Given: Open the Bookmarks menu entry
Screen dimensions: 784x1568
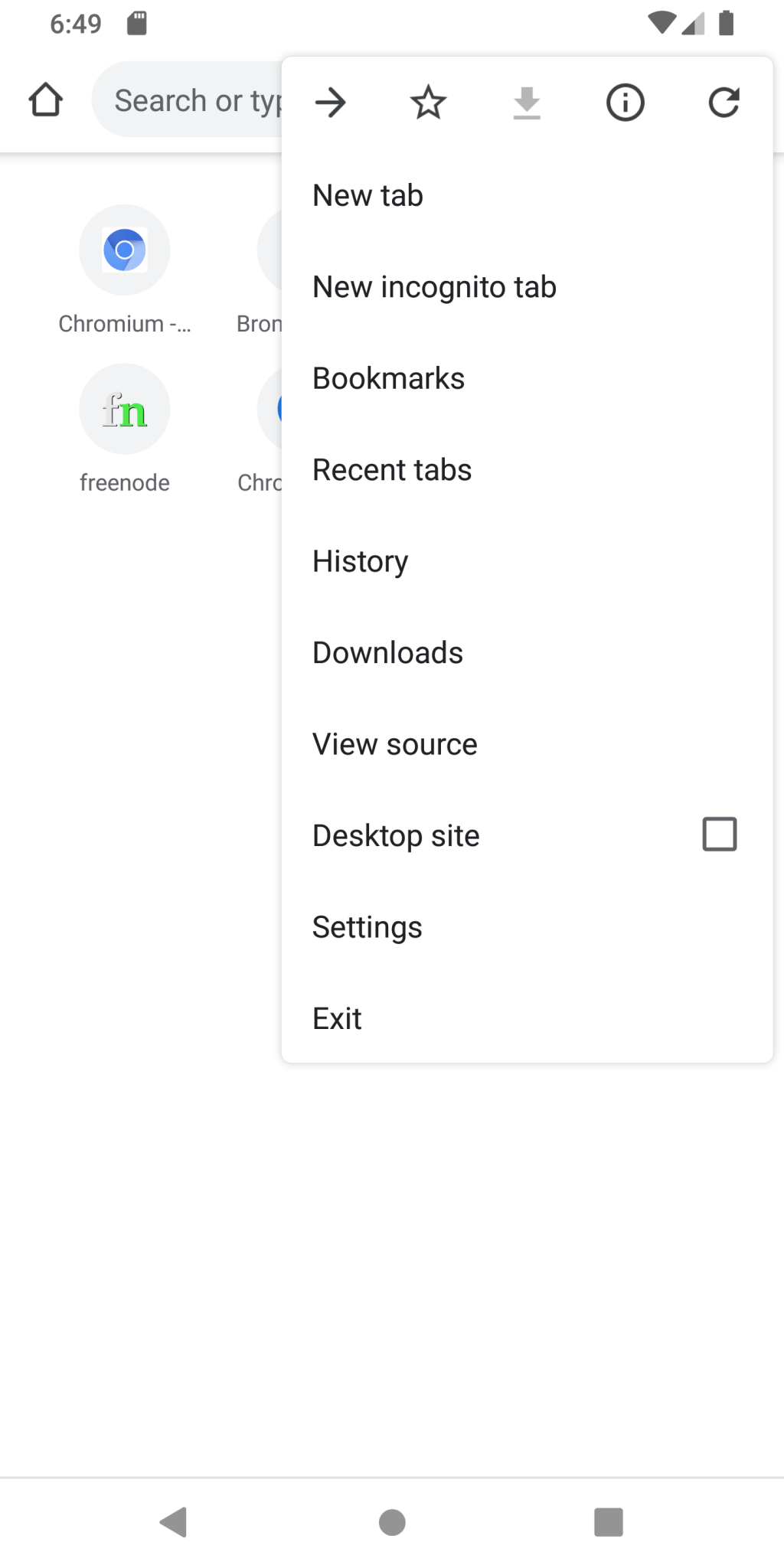Looking at the screenshot, I should point(388,377).
